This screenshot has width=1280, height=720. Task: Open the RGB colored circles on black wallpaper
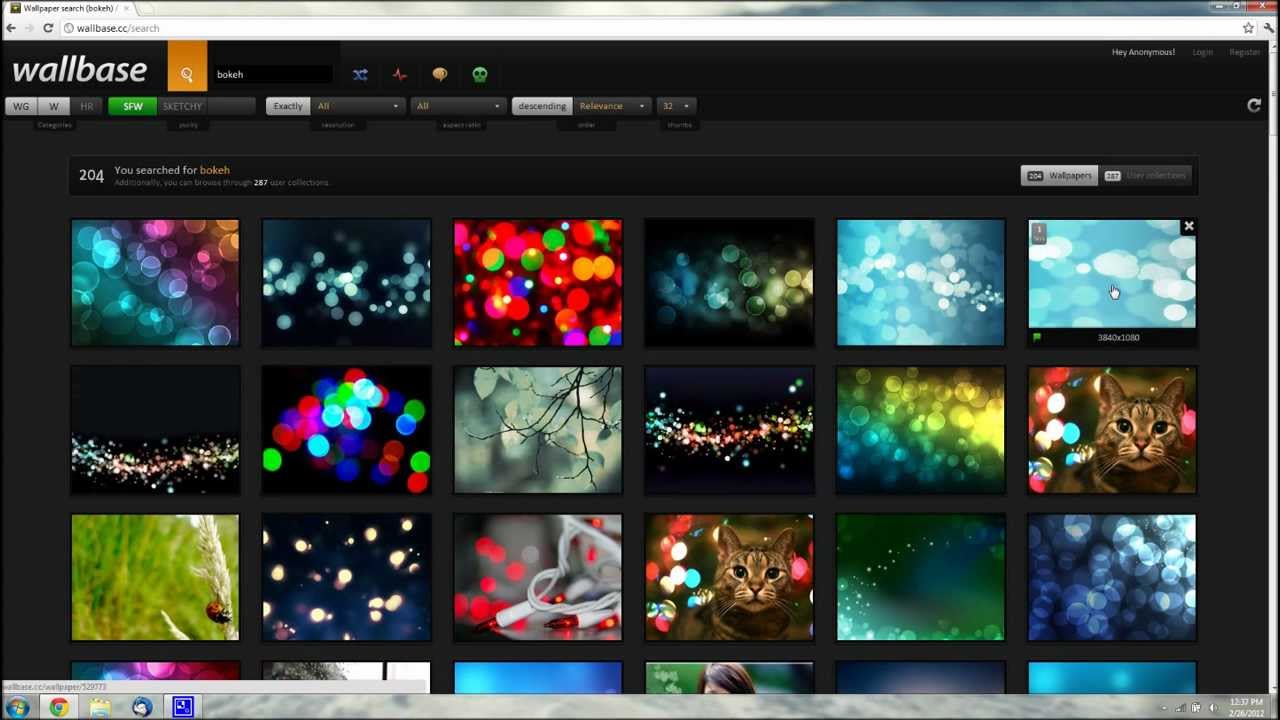[x=347, y=430]
